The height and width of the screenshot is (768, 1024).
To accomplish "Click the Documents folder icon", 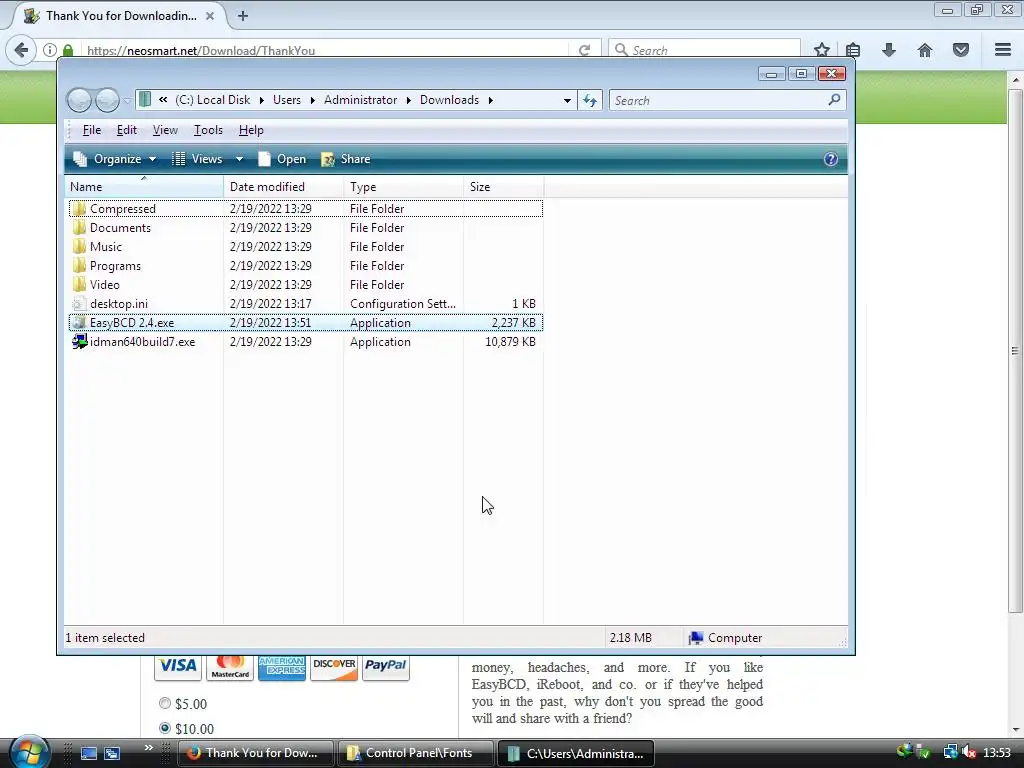I will (79, 227).
